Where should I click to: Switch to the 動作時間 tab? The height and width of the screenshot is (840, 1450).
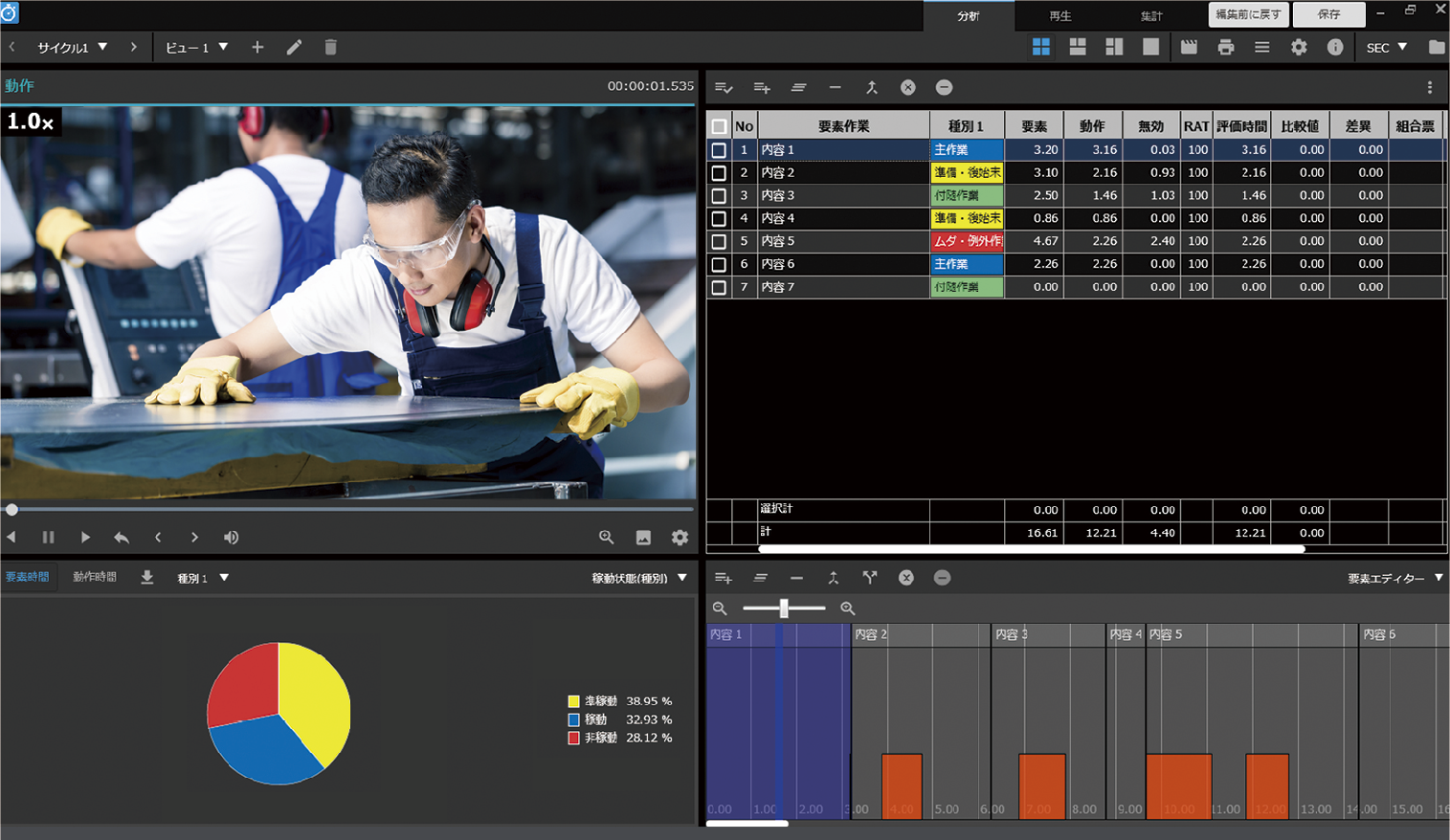click(95, 577)
